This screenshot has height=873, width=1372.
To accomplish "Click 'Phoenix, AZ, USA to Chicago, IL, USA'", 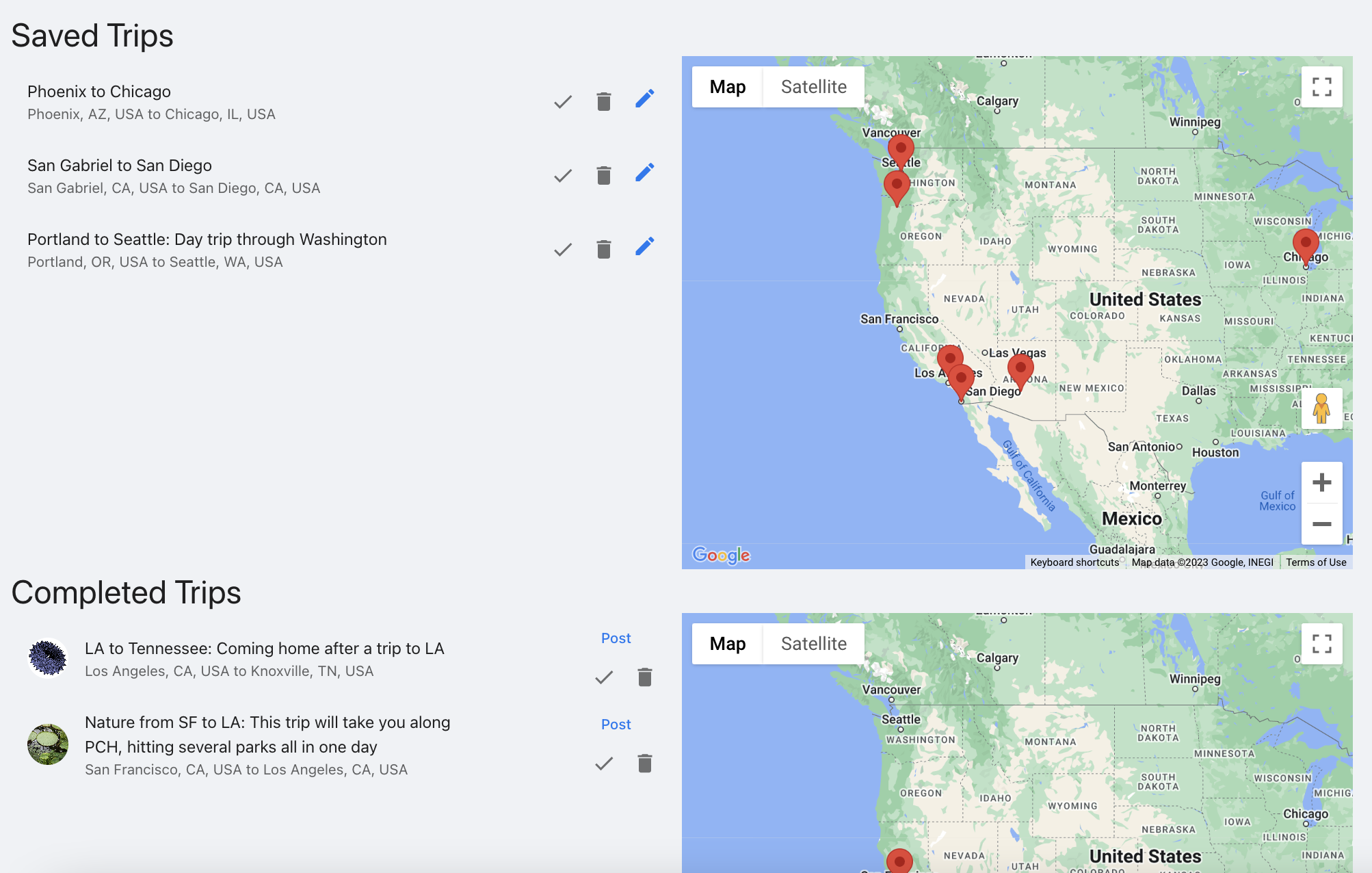I will pos(151,114).
